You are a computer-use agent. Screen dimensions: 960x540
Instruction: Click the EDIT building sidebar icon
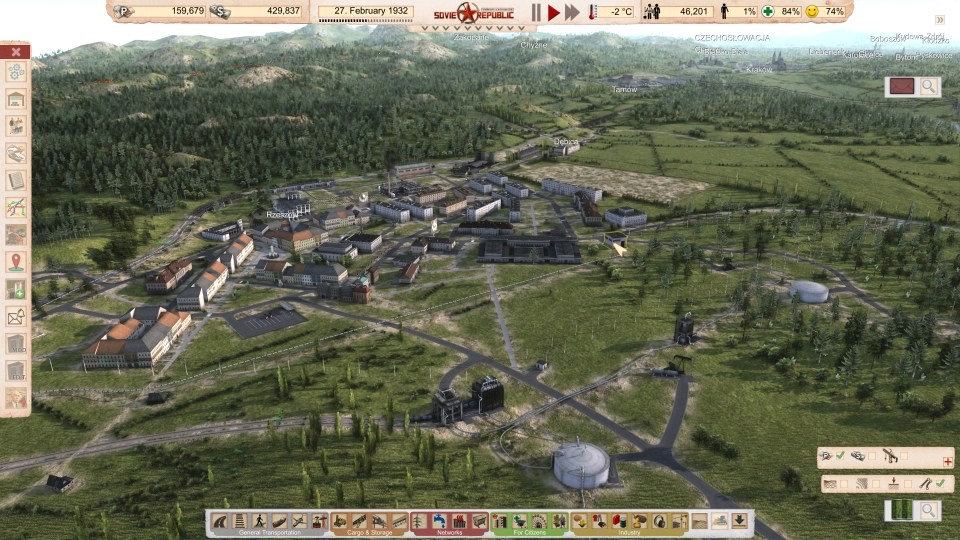[16, 370]
